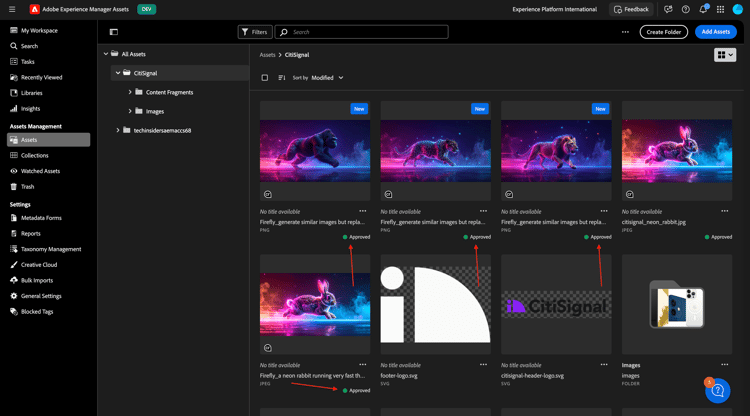This screenshot has height=416, width=750.
Task: Open the notifications bell icon
Action: [x=703, y=9]
